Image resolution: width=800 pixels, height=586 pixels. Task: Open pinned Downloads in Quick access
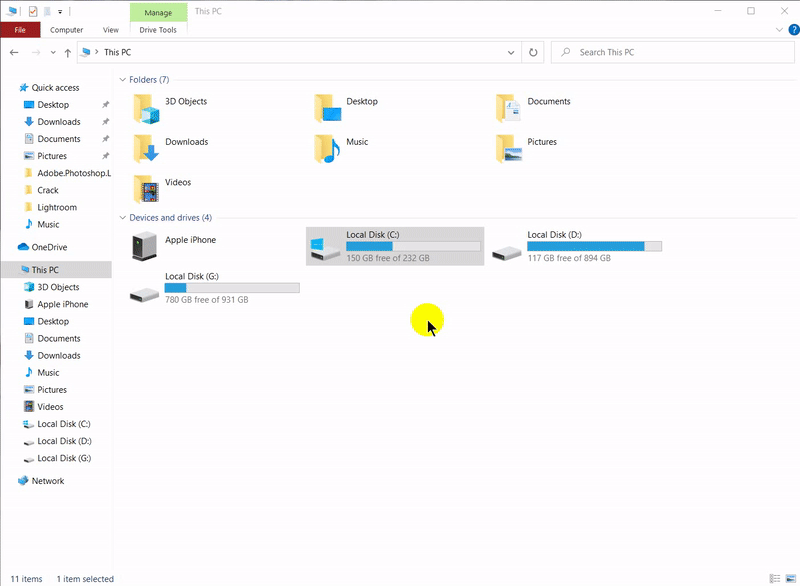[x=59, y=122]
